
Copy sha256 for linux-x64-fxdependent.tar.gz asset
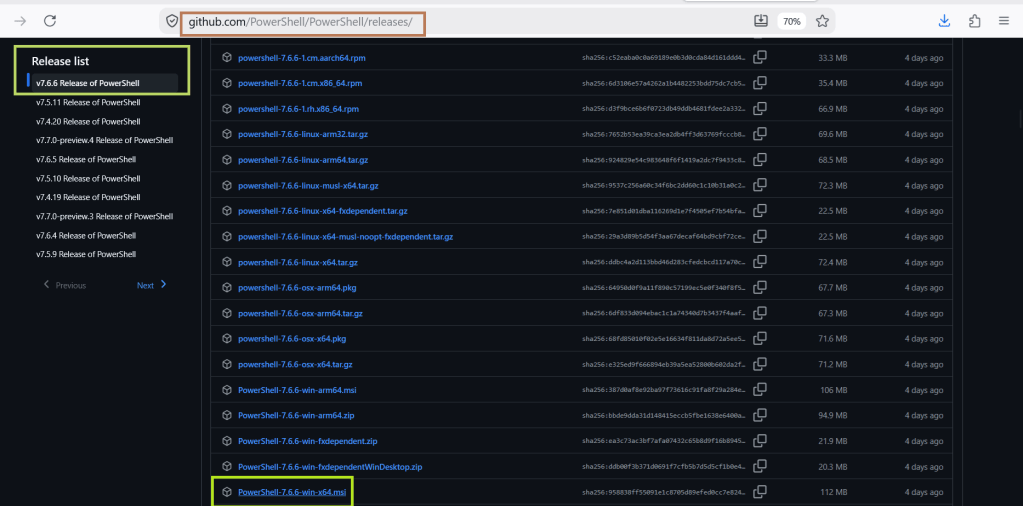point(759,211)
